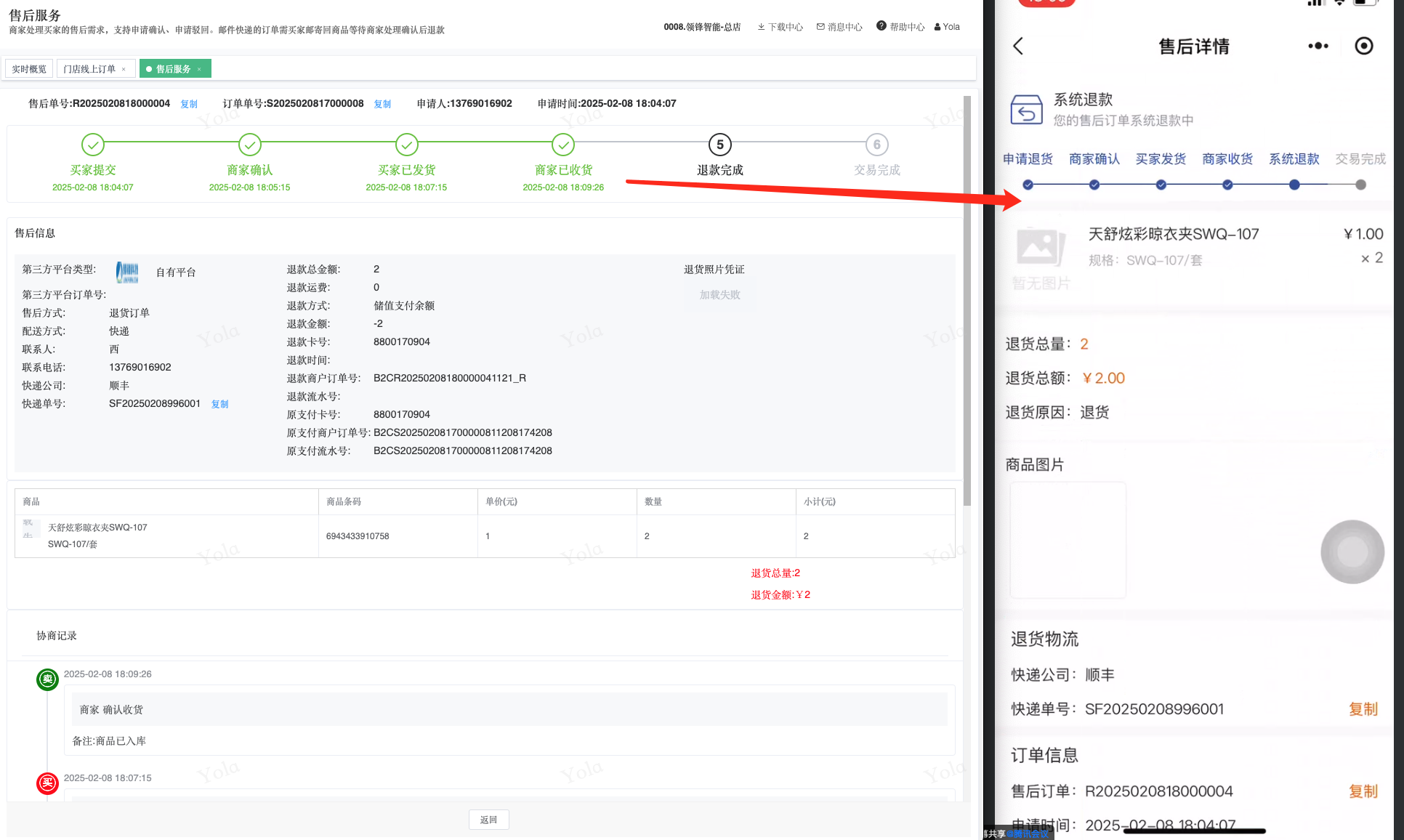The image size is (1404, 840).
Task: Click the help center question icon
Action: click(x=881, y=26)
